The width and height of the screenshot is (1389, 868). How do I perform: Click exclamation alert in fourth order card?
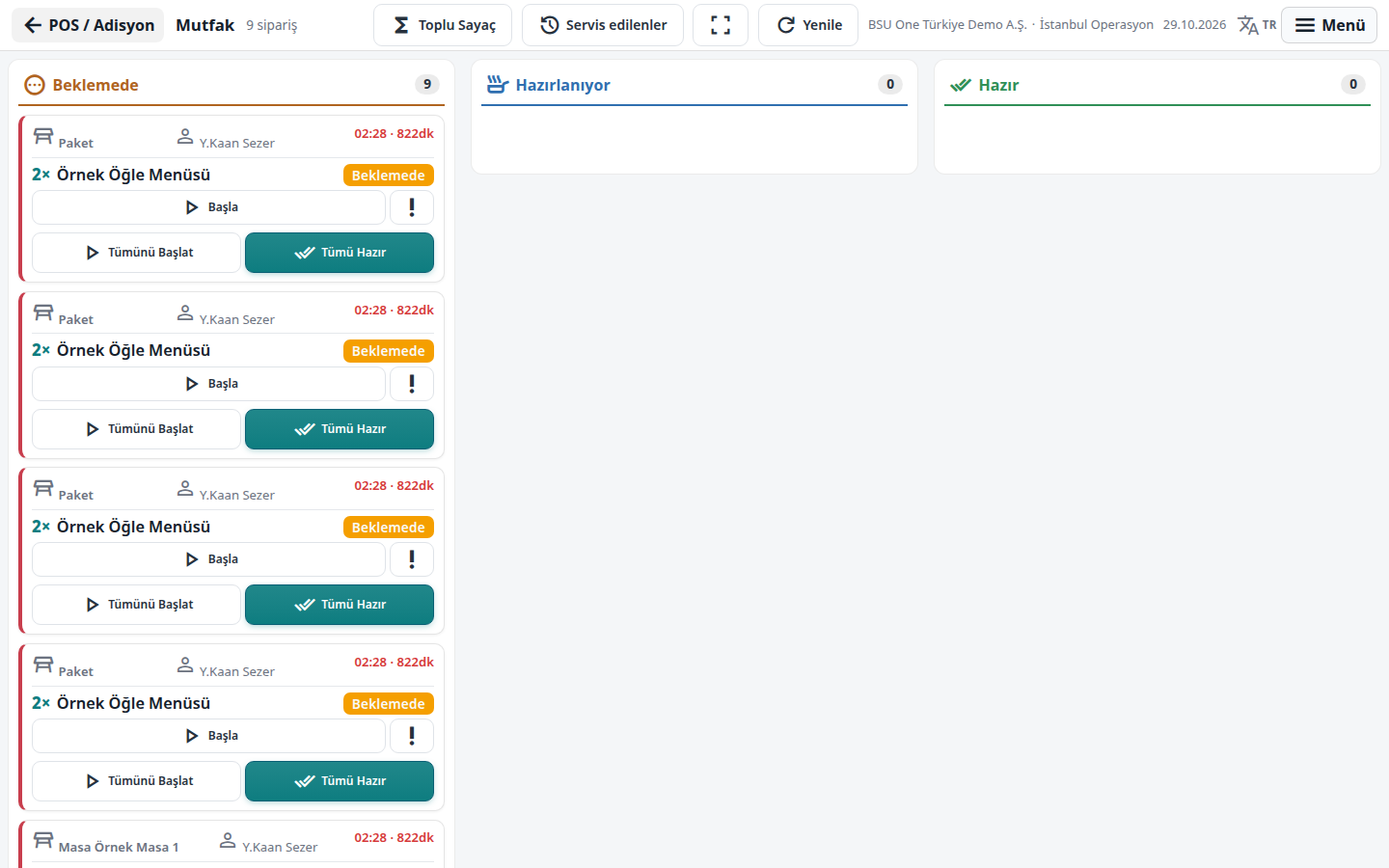(x=412, y=736)
